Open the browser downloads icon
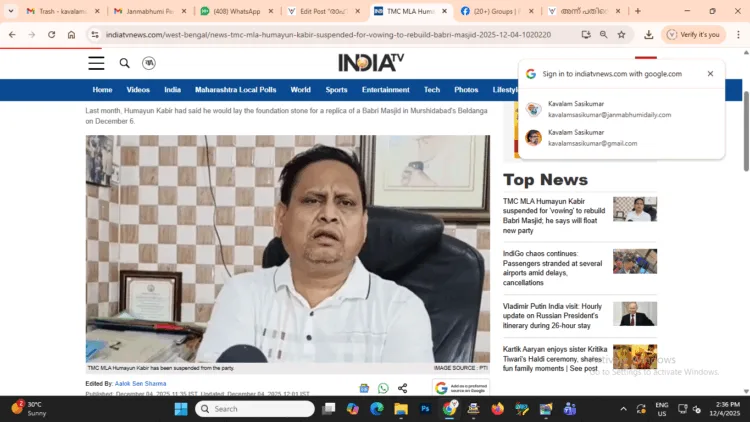The image size is (750, 422). click(648, 34)
